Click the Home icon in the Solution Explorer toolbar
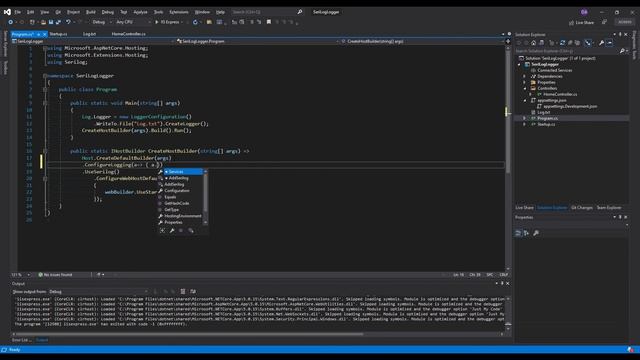 pos(533,43)
